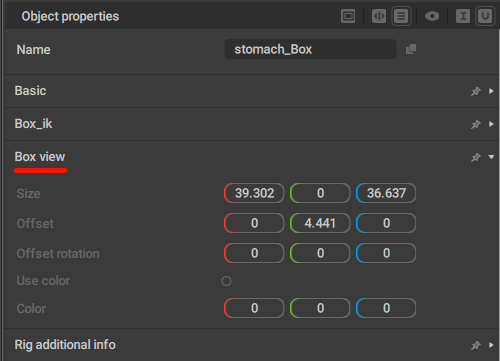The width and height of the screenshot is (500, 361).
Task: Click copy icon next to stomach_Box name
Action: pos(411,49)
